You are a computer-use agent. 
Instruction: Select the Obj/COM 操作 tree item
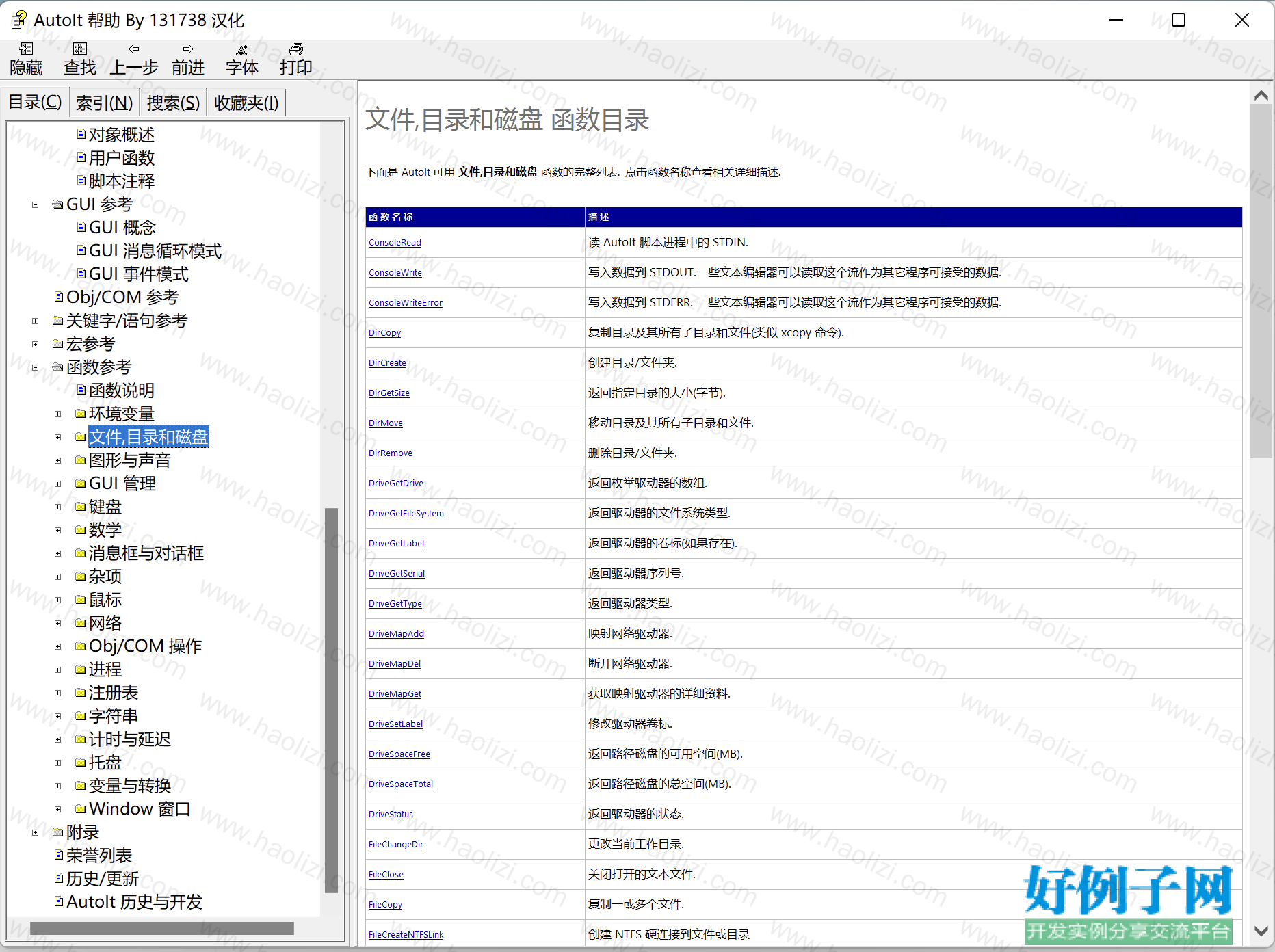point(145,646)
